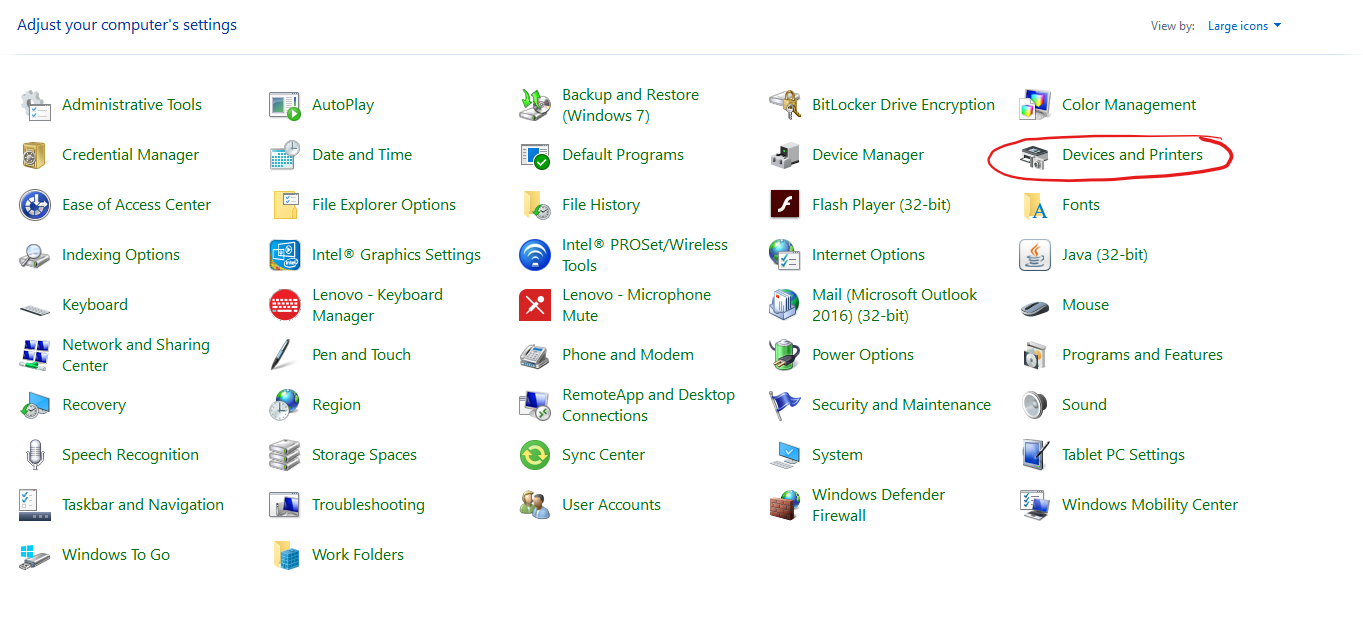Open Taskbar and Navigation link

143,505
